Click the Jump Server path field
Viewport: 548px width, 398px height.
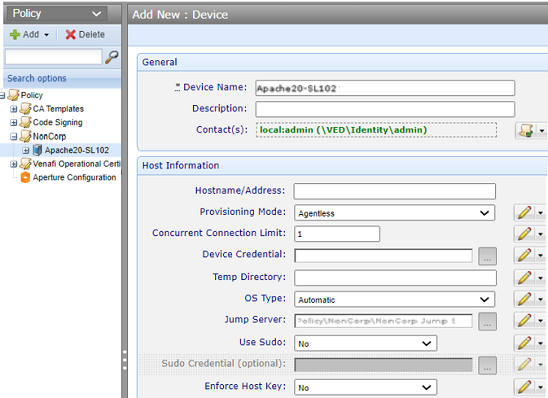click(383, 321)
